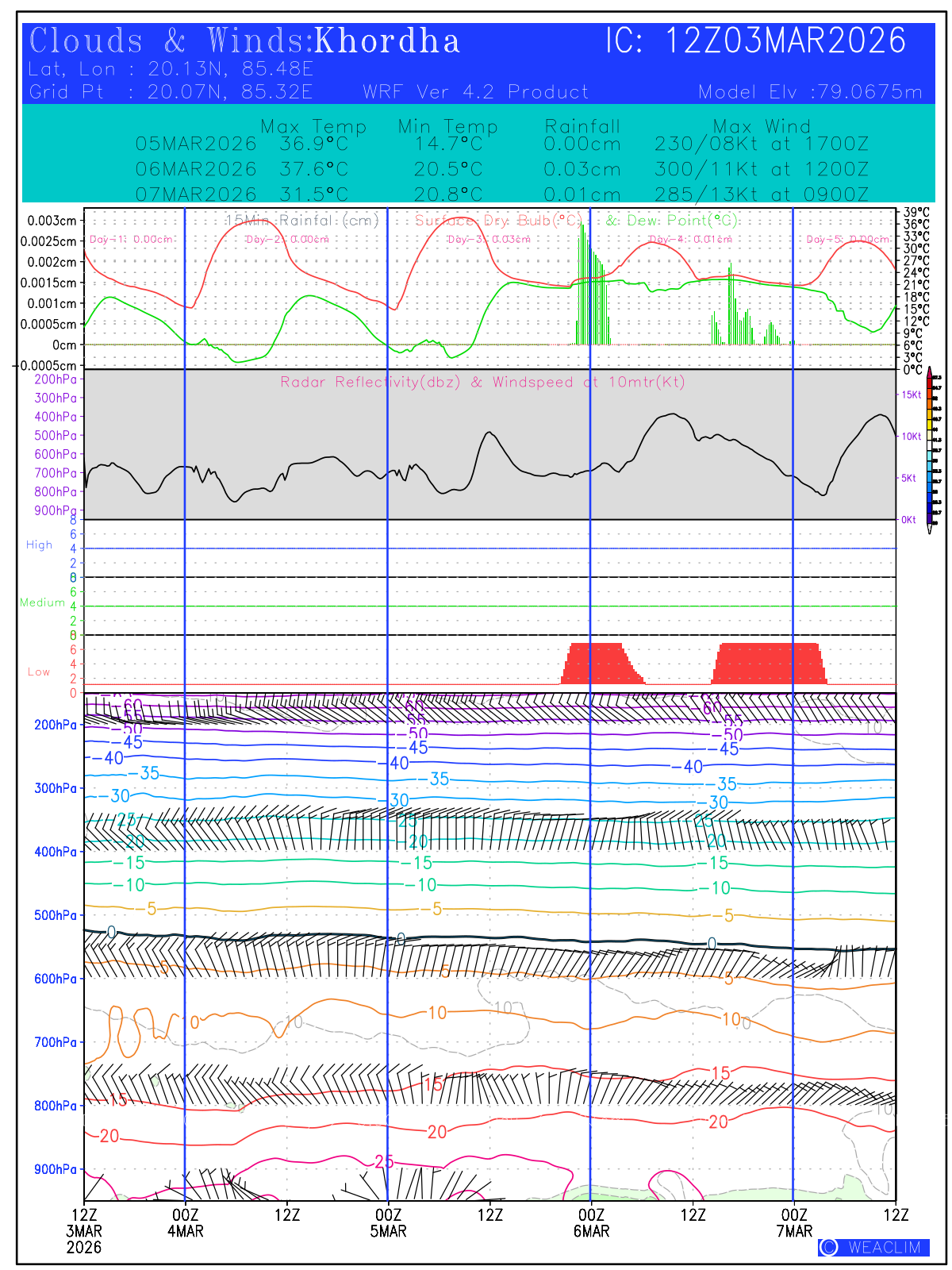Click the Low cloud layer label
952x1270 pixels.
(39, 672)
